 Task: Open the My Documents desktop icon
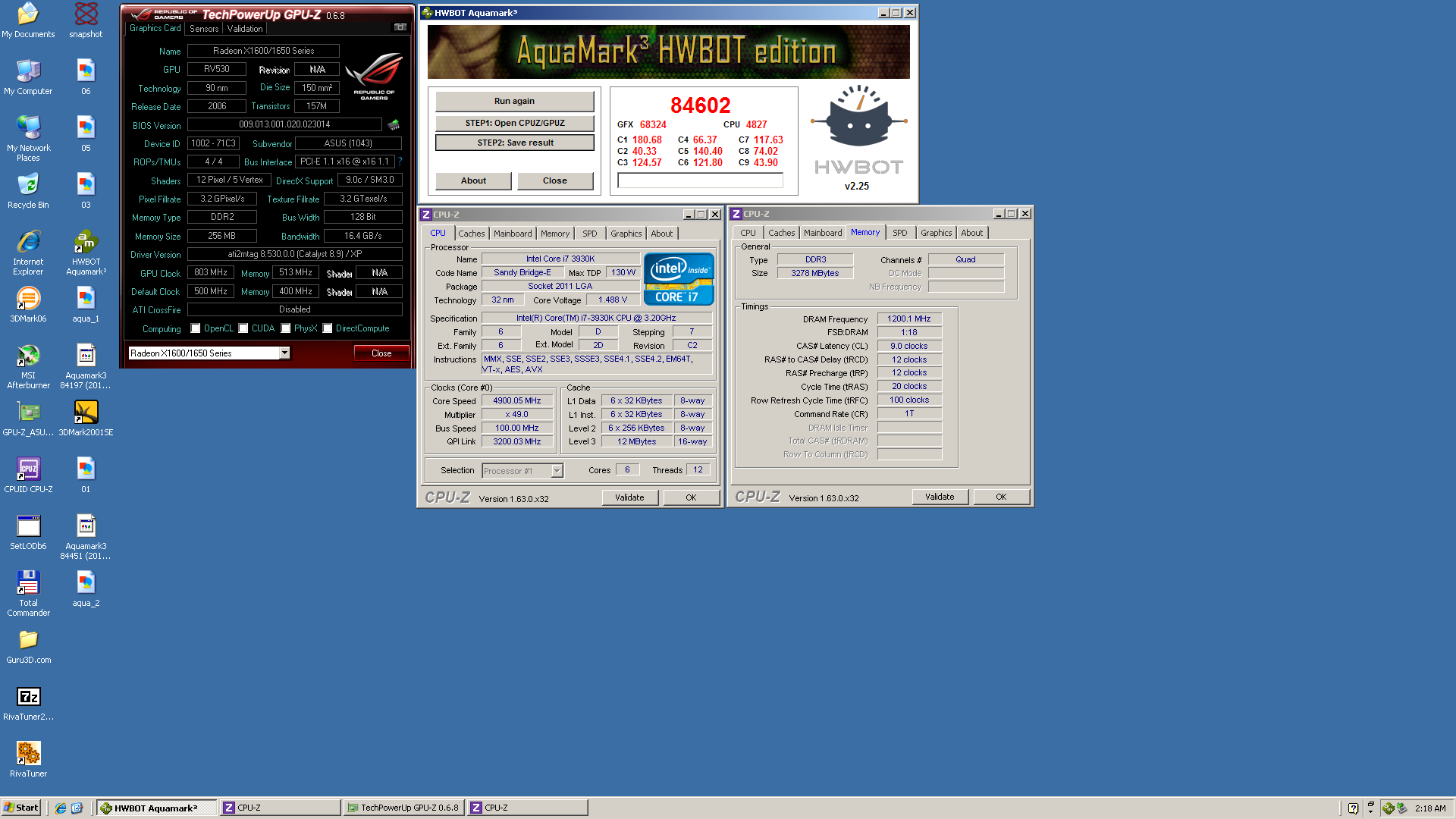point(28,20)
